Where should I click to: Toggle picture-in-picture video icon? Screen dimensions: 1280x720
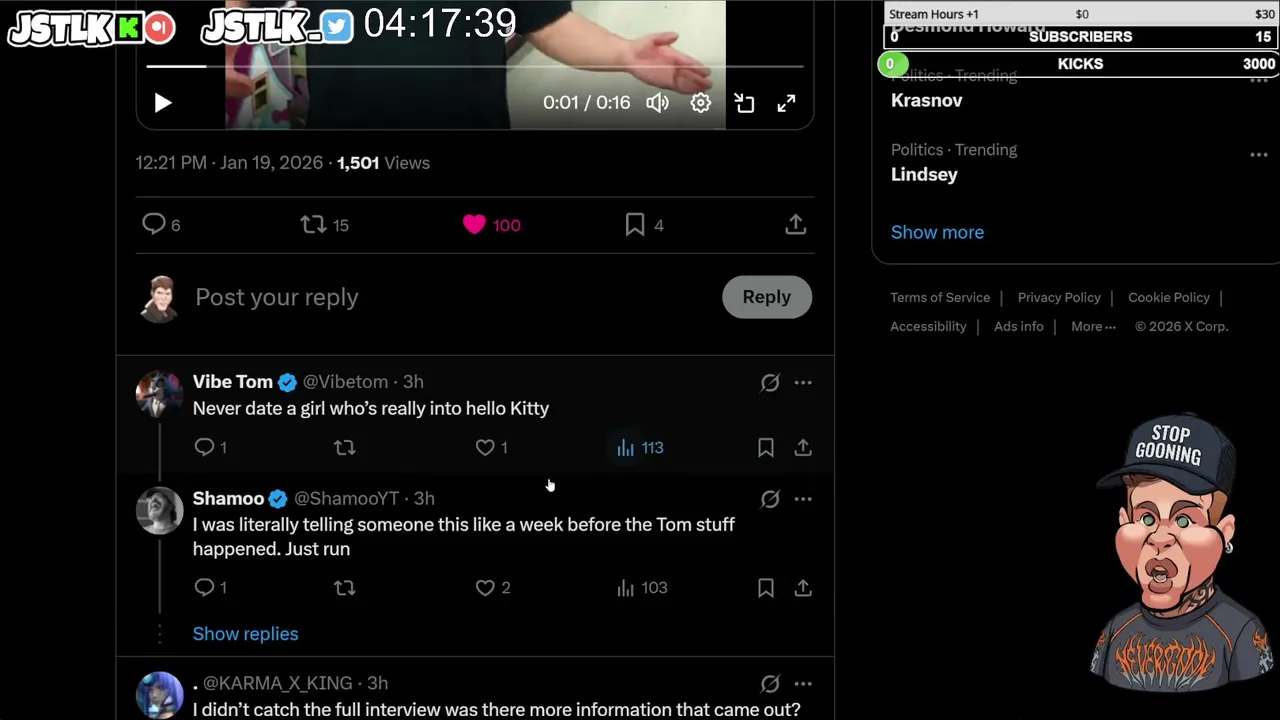click(744, 103)
